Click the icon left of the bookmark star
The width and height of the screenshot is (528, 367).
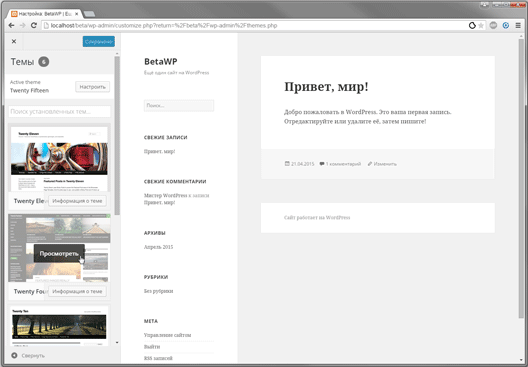tap(472, 26)
